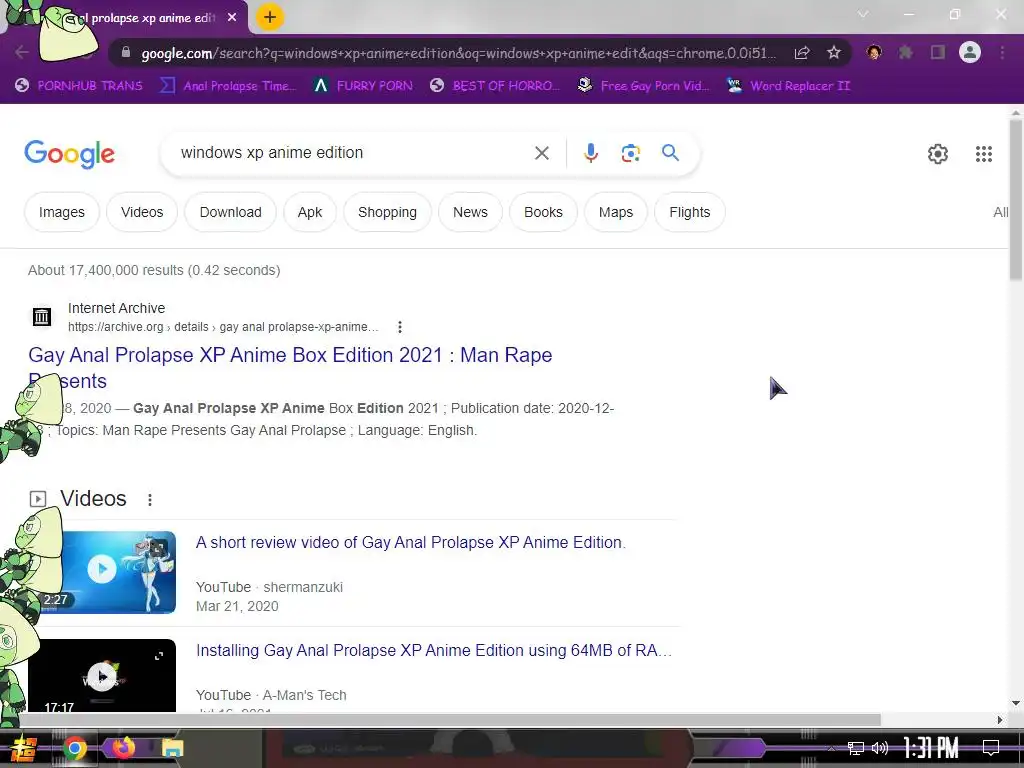Switch to the Images filter

62,212
